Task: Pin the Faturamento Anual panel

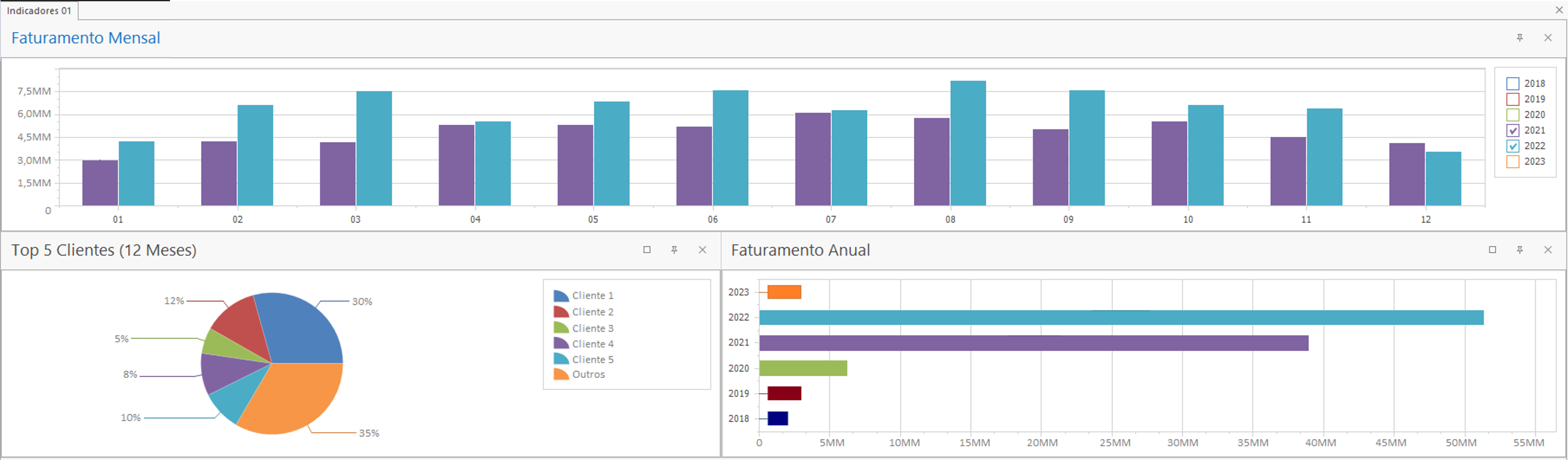Action: [1520, 250]
